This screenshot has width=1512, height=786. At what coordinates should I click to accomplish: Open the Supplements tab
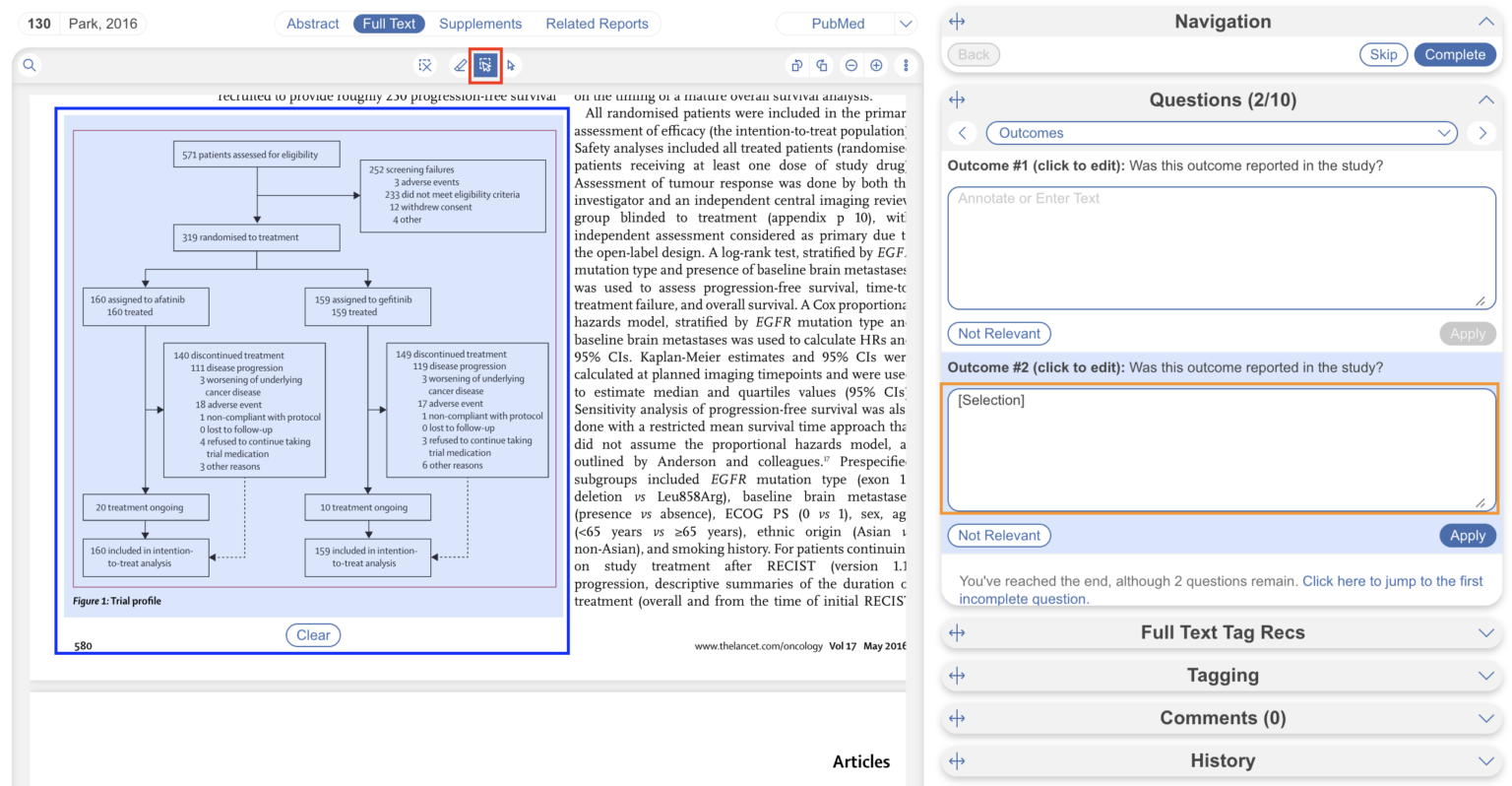tap(480, 23)
